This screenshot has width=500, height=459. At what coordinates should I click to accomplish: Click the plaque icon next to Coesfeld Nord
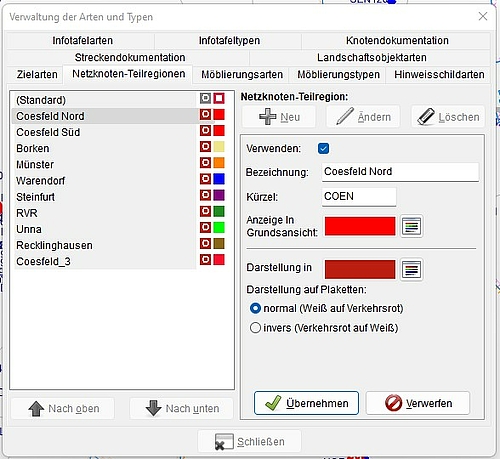tap(205, 114)
